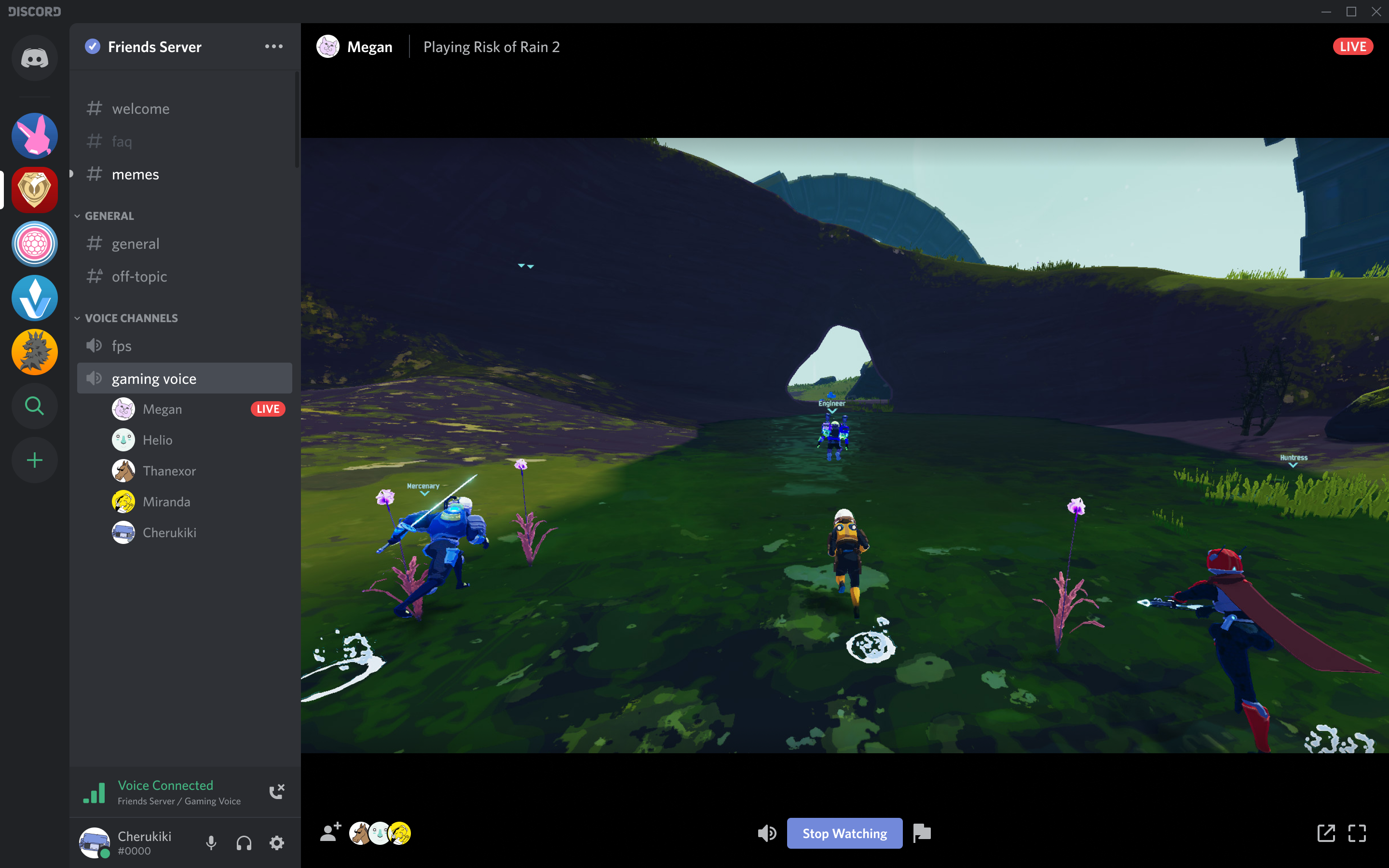The height and width of the screenshot is (868, 1389).
Task: Click the volume speaker icon
Action: click(768, 833)
